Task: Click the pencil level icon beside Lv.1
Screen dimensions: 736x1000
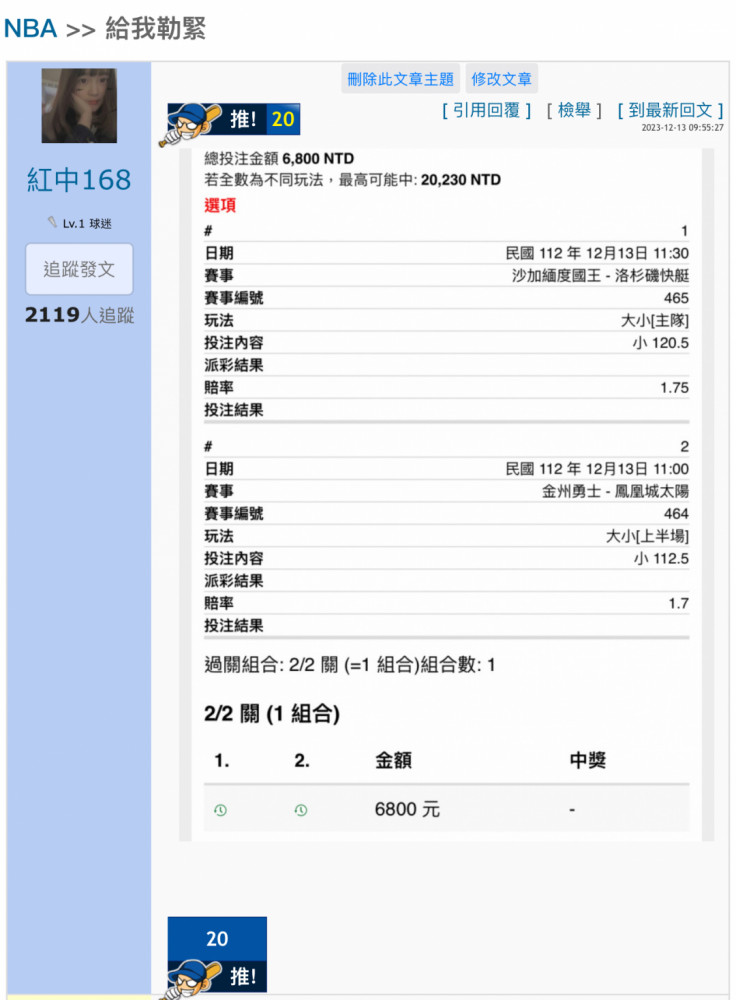Action: [x=52, y=223]
